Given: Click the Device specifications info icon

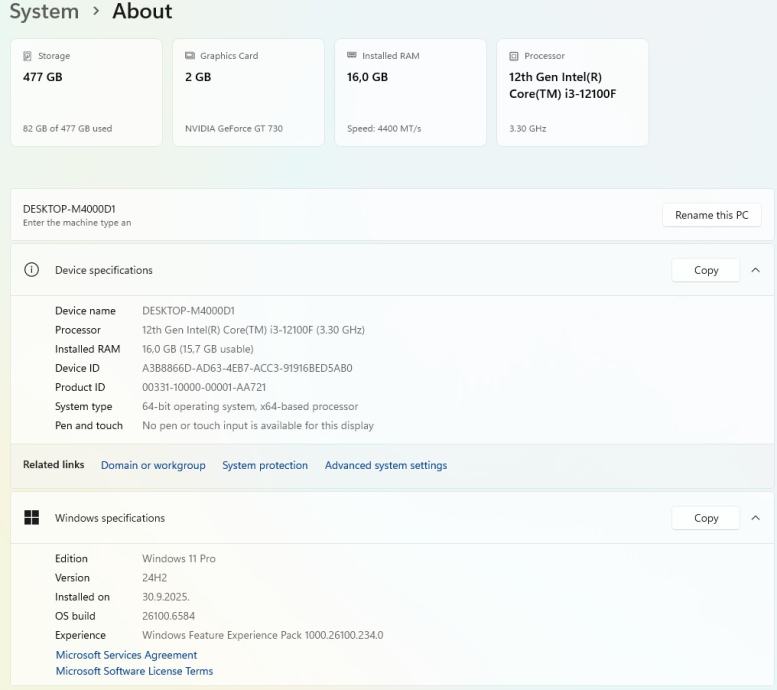Looking at the screenshot, I should click(32, 270).
